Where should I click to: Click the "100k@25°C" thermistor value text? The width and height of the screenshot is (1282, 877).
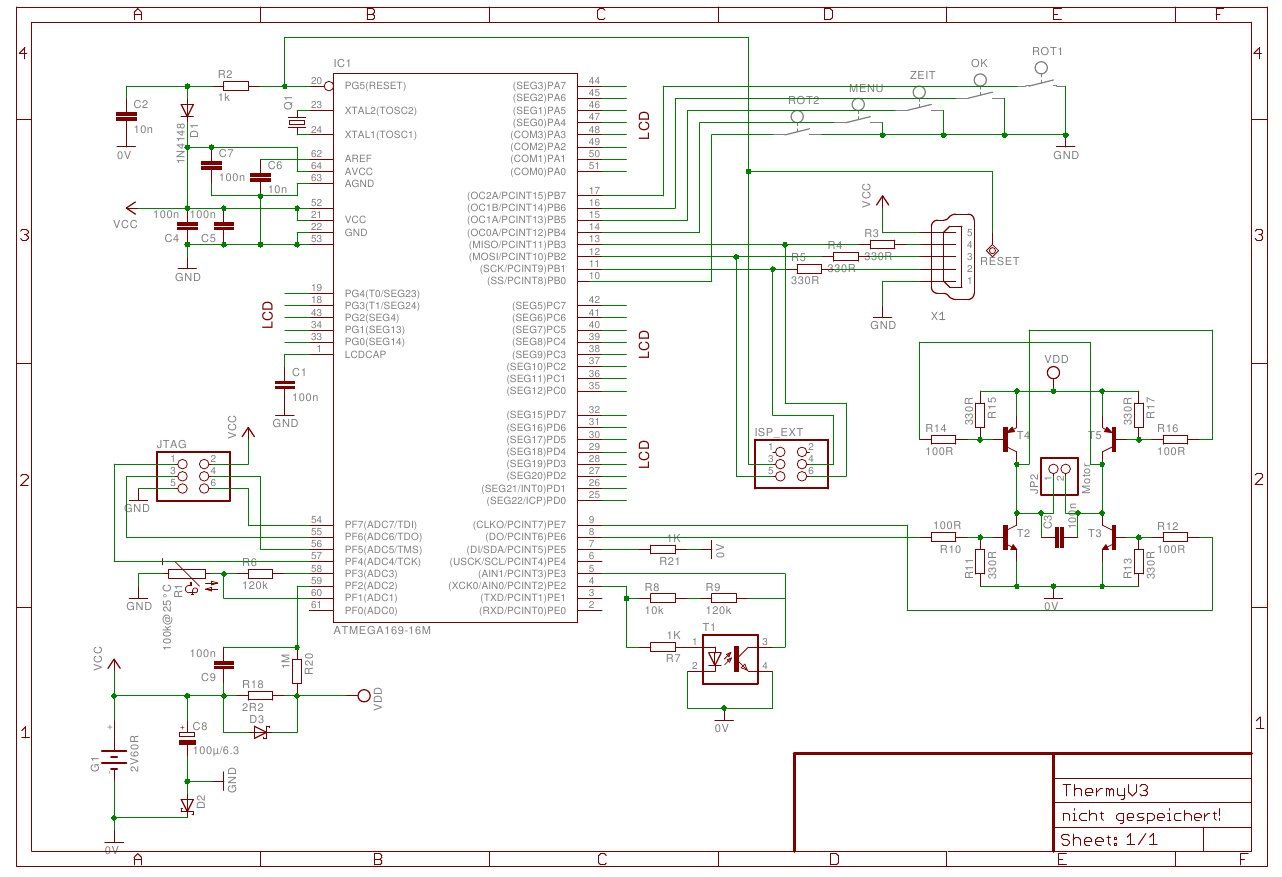(167, 618)
